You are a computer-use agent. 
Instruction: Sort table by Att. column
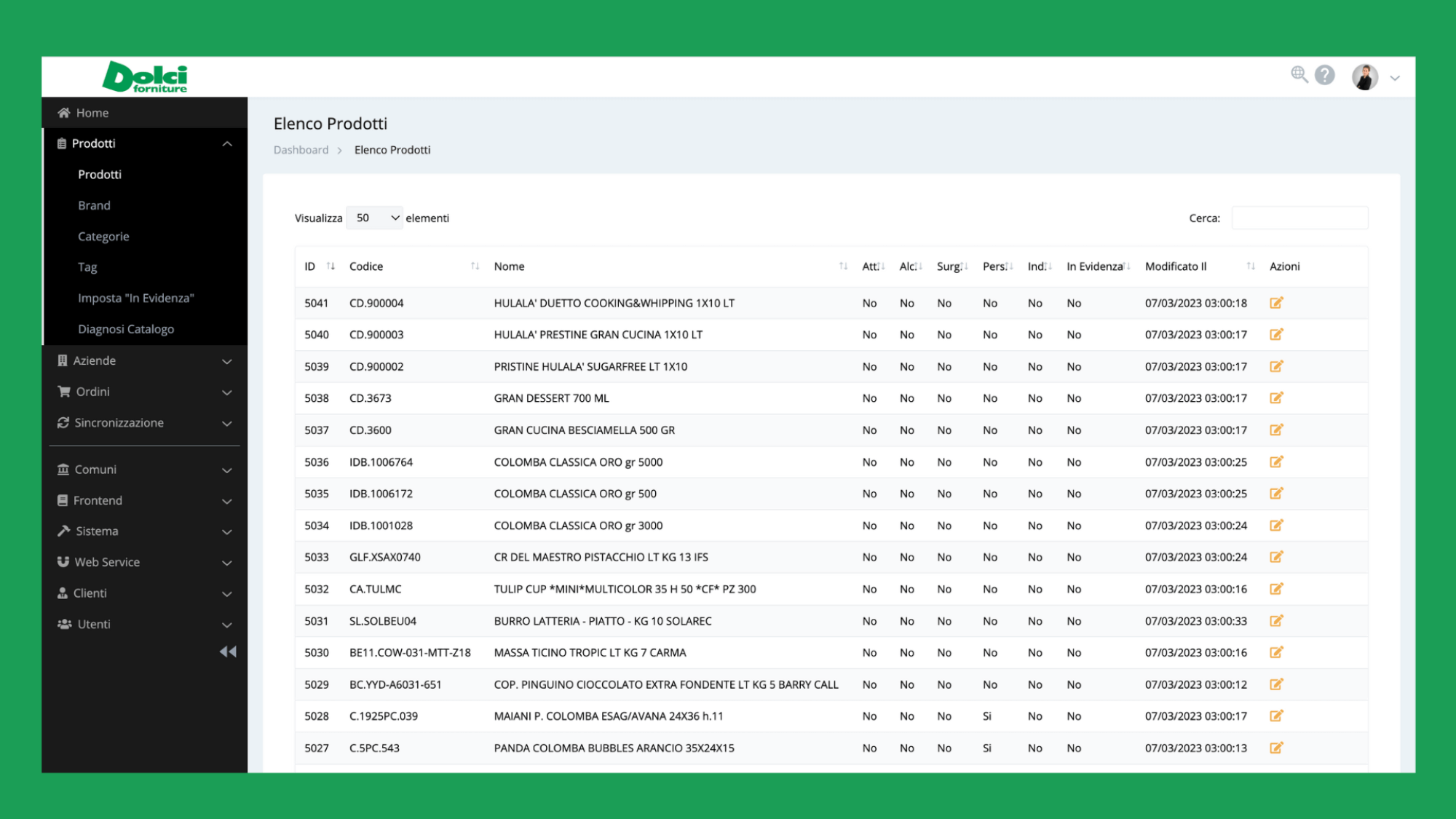point(873,266)
